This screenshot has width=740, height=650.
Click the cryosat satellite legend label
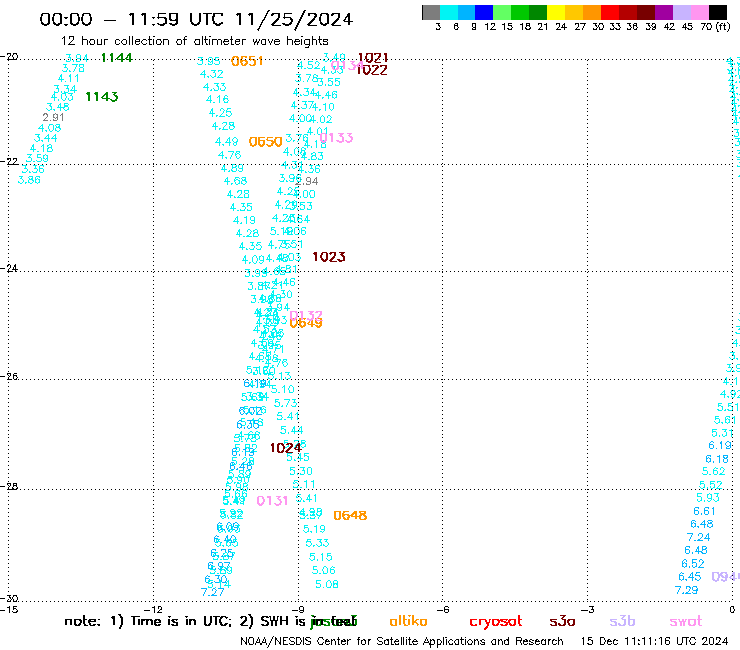coord(496,622)
